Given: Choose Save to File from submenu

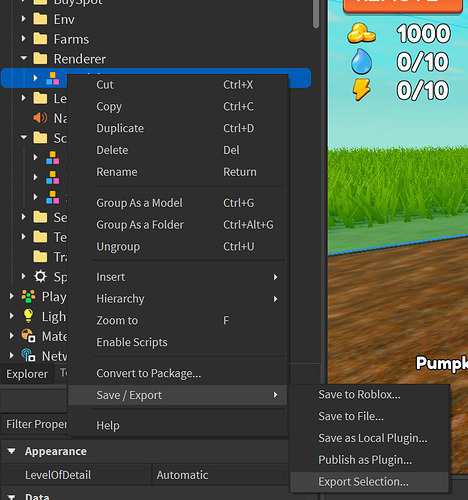Looking at the screenshot, I should (369, 416).
